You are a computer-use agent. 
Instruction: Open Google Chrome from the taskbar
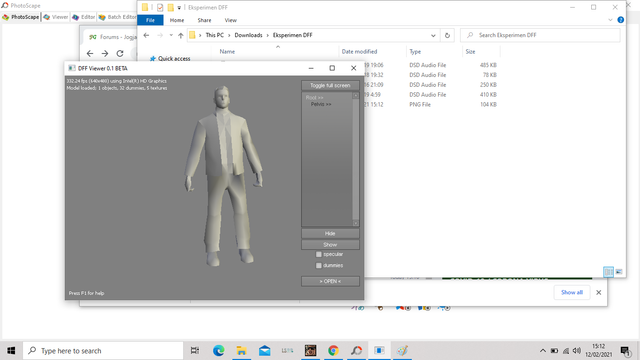[x=333, y=351]
